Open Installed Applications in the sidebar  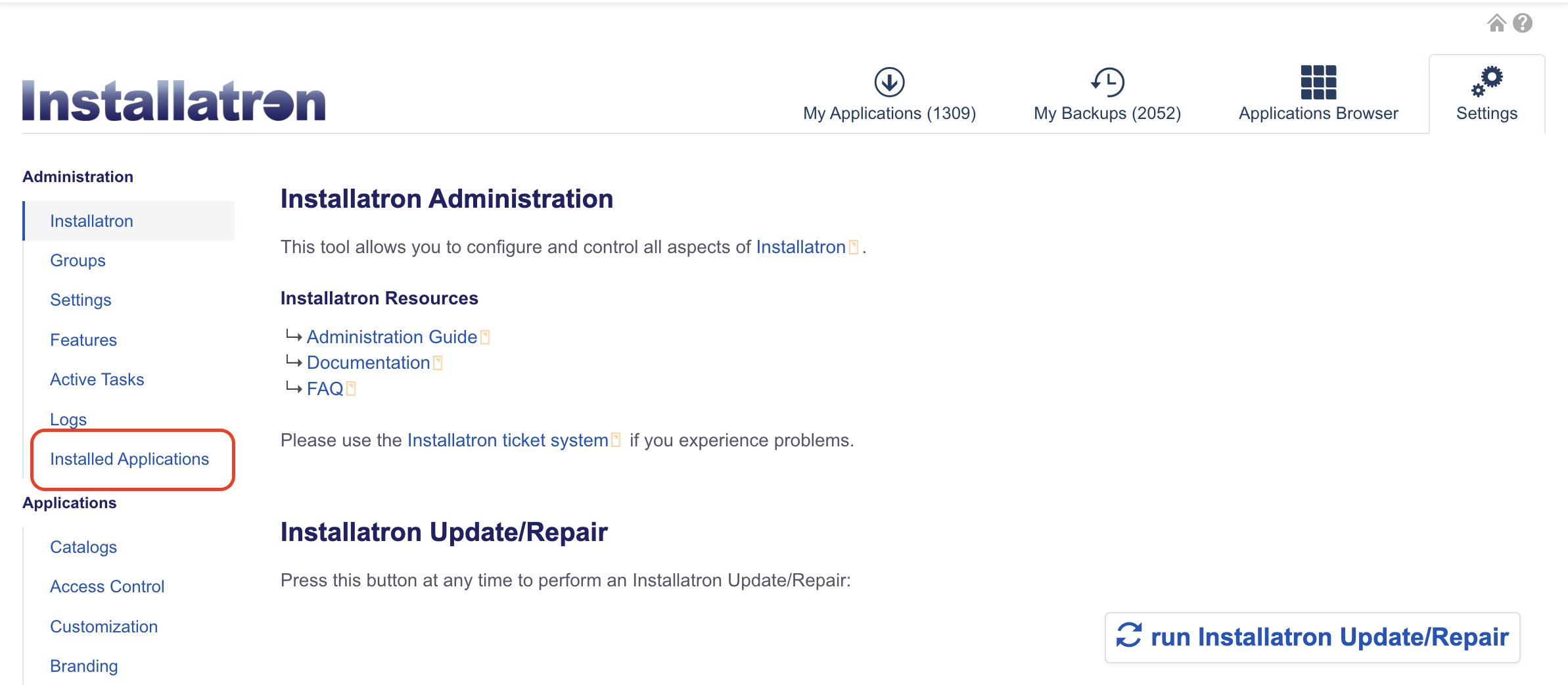[x=129, y=459]
